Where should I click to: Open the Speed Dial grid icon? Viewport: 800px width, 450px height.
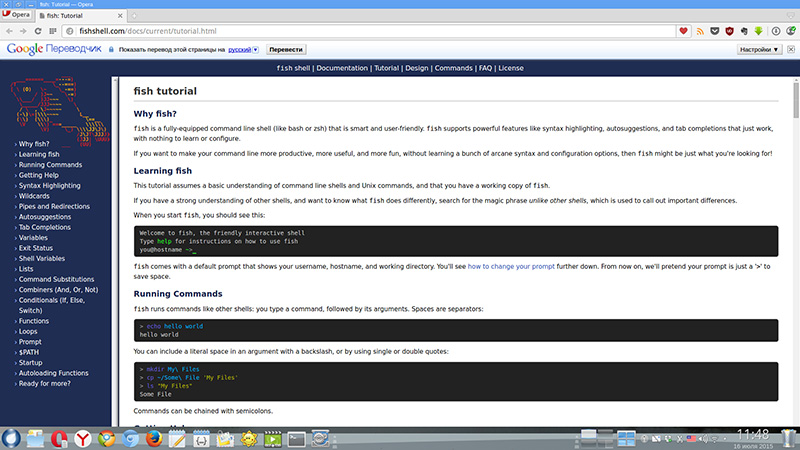pos(53,31)
